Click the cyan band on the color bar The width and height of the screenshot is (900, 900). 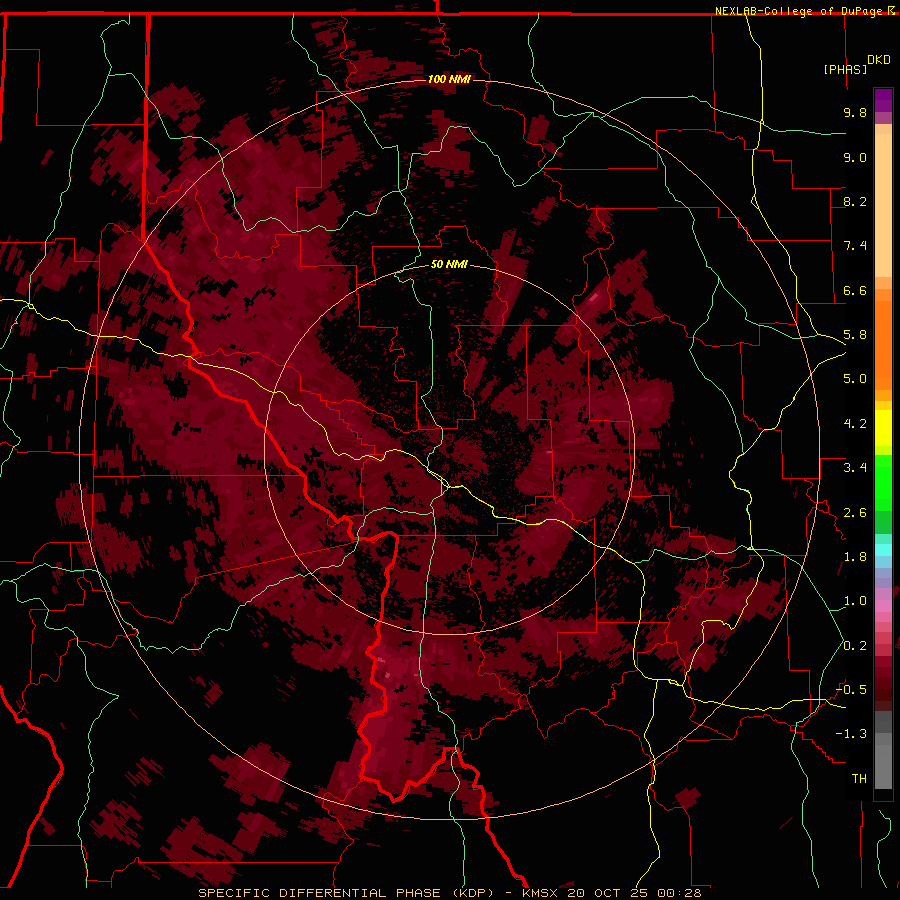[883, 550]
